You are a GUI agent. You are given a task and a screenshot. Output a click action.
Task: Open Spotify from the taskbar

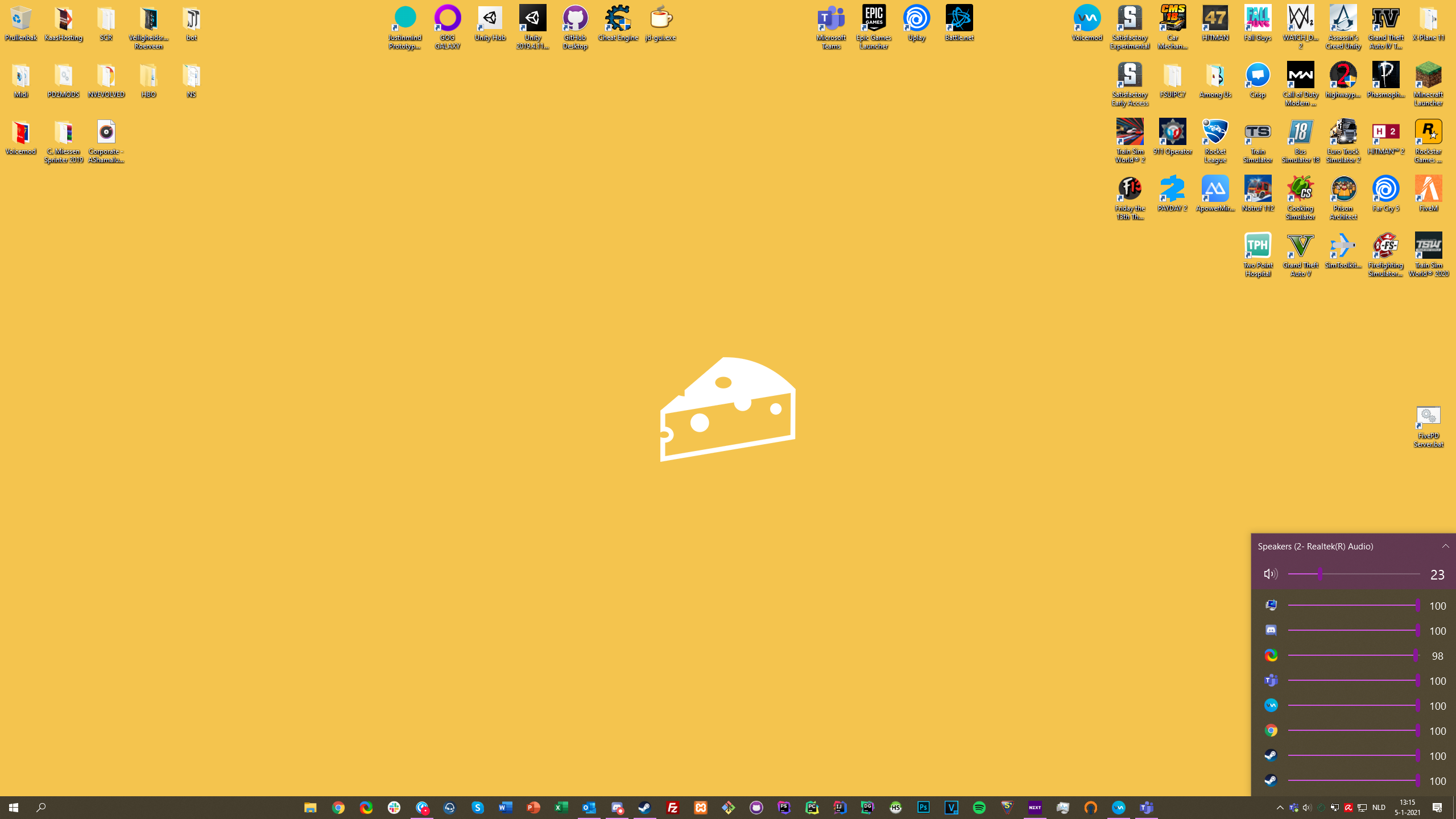979,808
